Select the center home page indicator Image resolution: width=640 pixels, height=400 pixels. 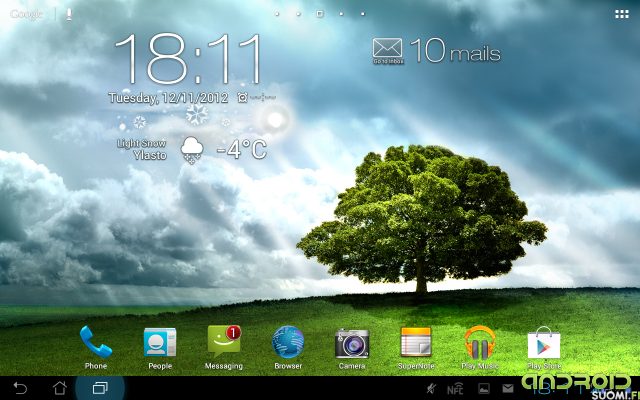(x=320, y=14)
